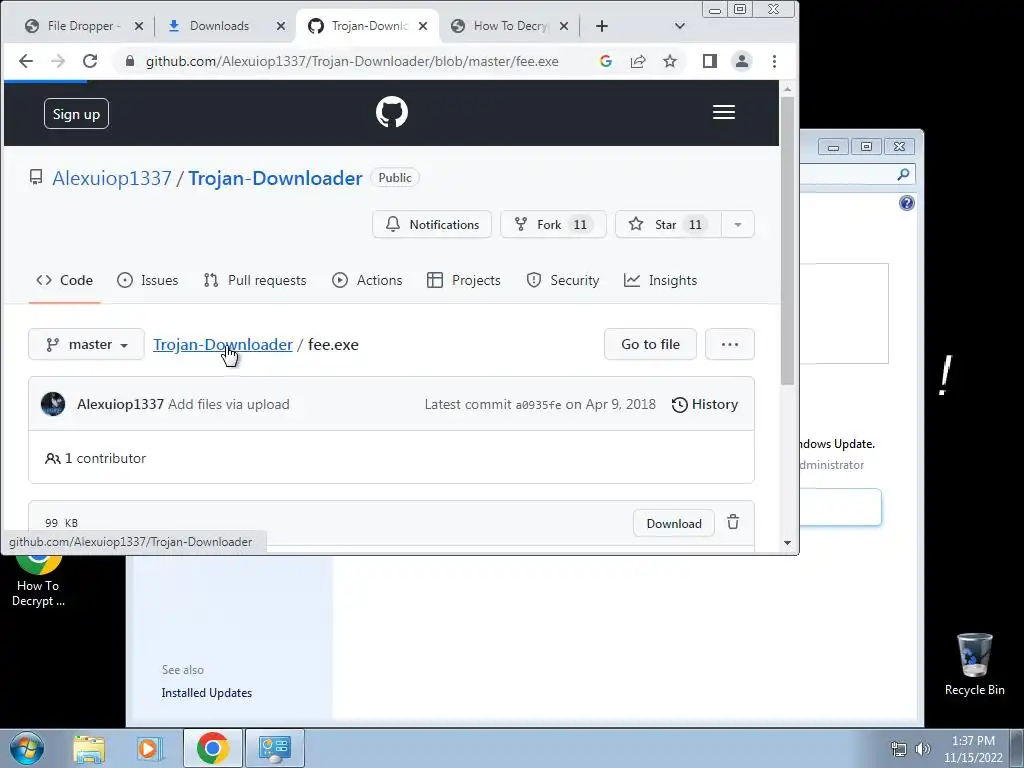1024x768 pixels.
Task: Open the Actions tab
Action: click(368, 280)
